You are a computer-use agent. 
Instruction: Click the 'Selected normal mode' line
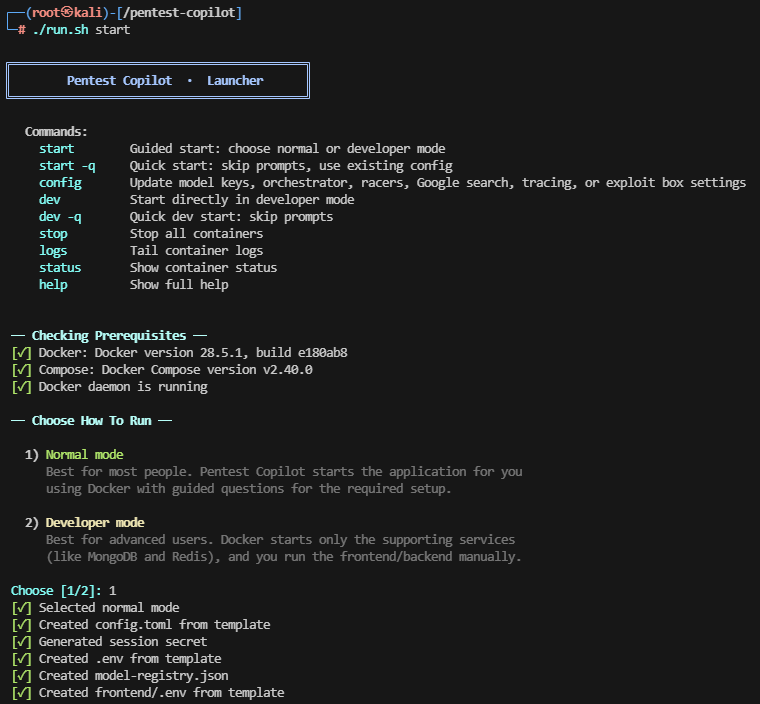pyautogui.click(x=109, y=608)
